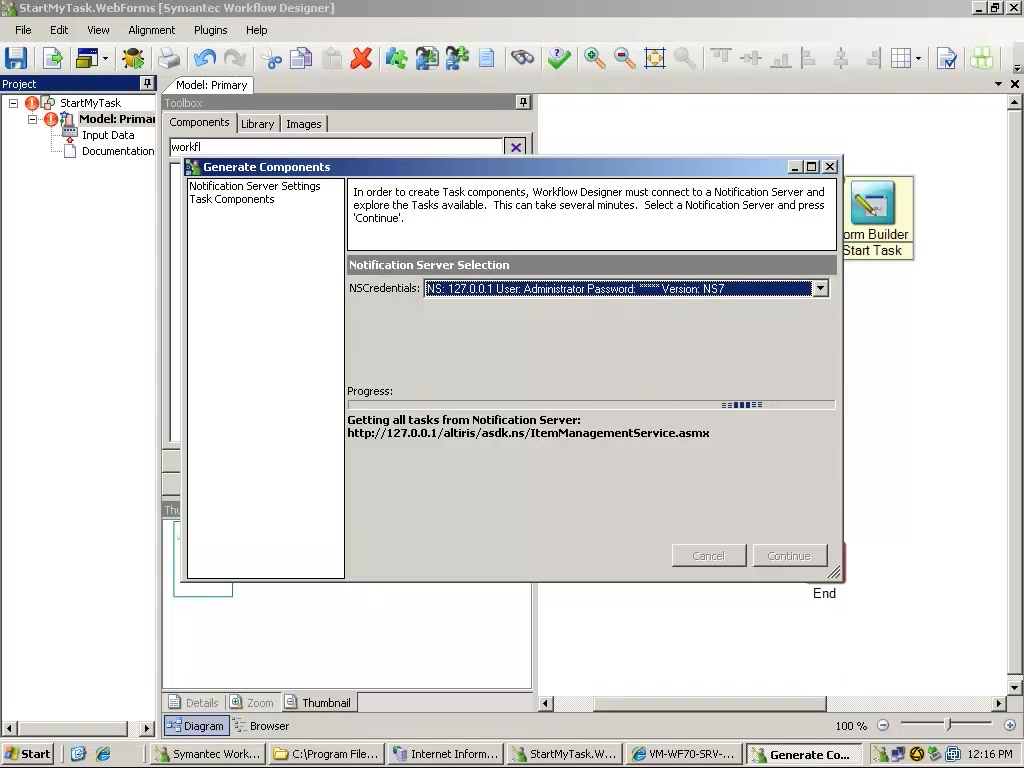This screenshot has width=1024, height=768.
Task: Open the Plugins menu
Action: tap(210, 30)
